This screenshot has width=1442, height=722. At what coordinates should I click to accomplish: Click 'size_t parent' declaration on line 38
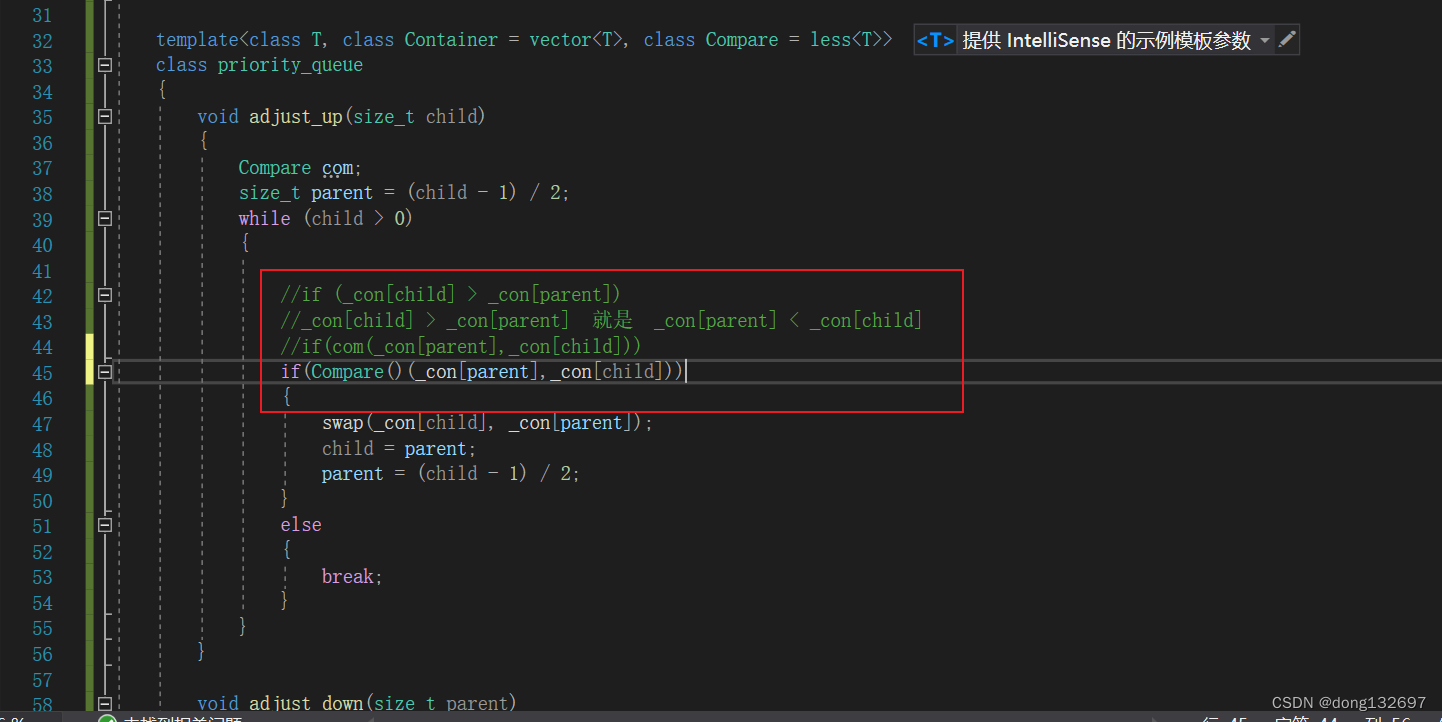tap(305, 193)
